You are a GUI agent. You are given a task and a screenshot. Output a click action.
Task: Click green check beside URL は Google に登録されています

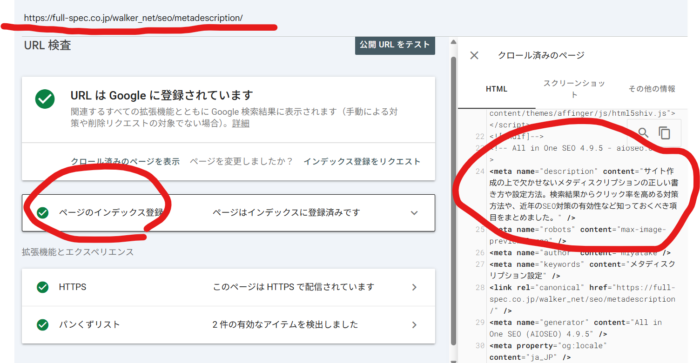45,99
